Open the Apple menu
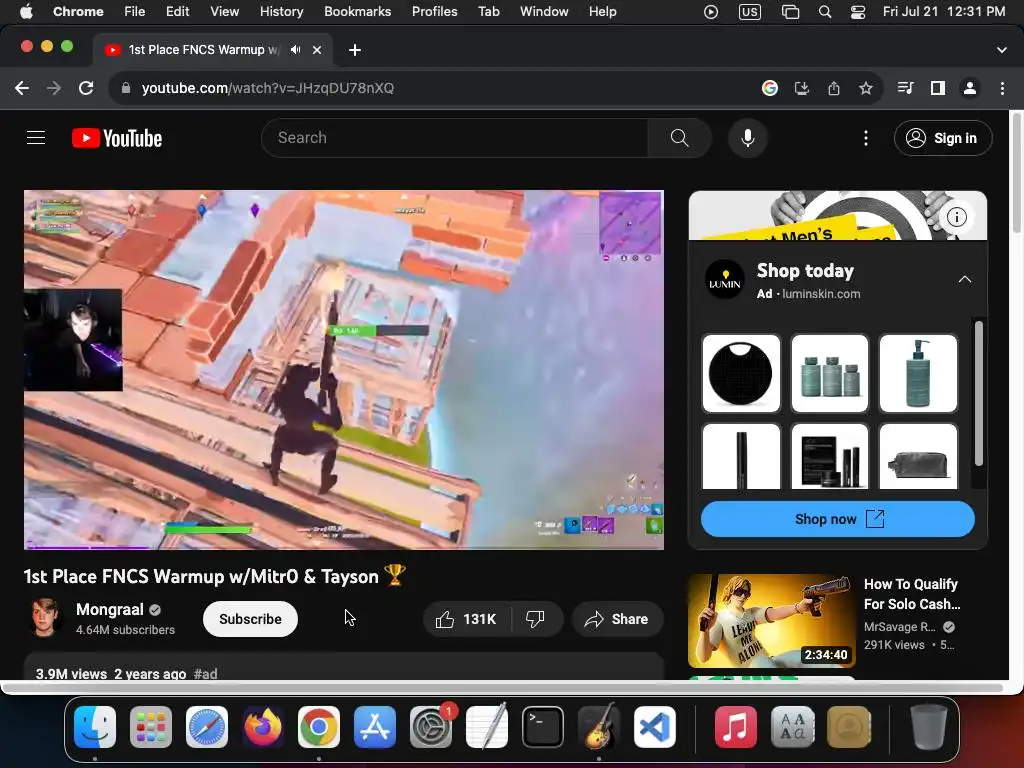 click(x=26, y=12)
